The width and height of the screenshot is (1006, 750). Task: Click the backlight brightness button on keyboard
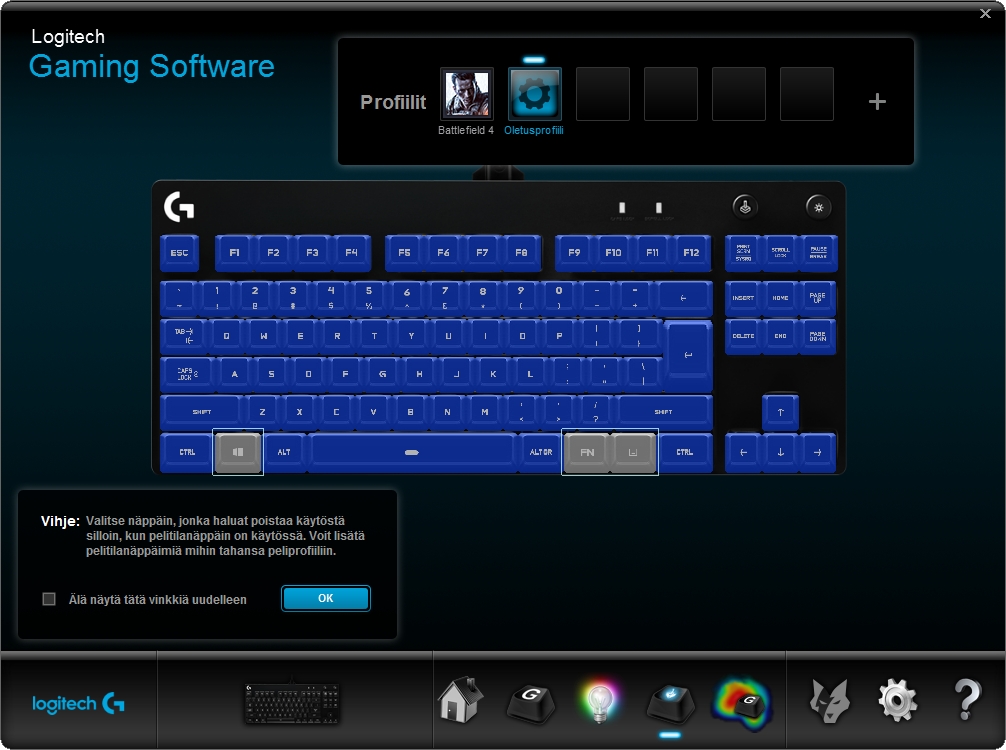818,207
